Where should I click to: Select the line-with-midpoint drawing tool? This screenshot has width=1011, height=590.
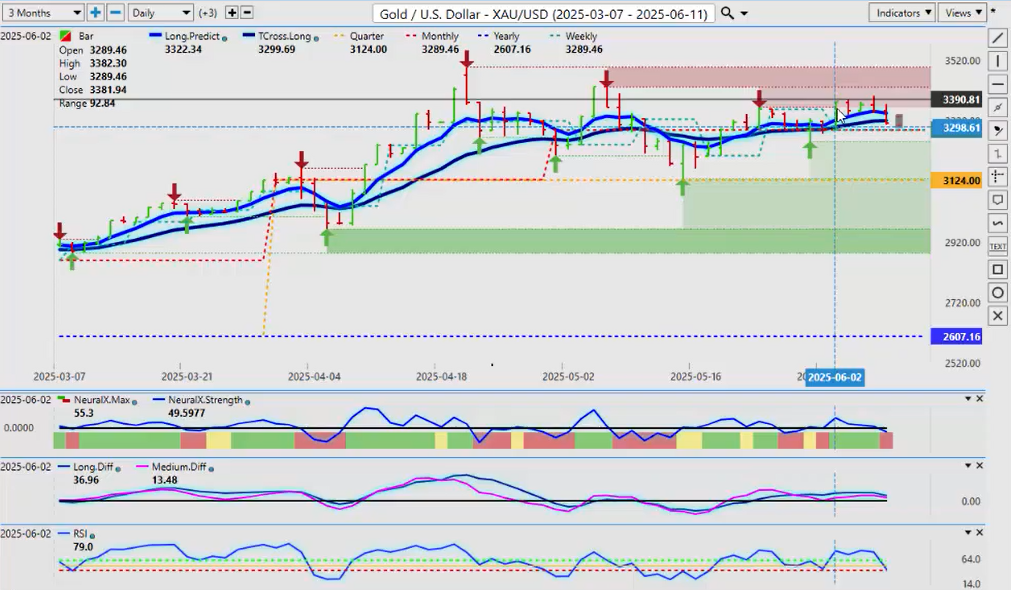997,108
